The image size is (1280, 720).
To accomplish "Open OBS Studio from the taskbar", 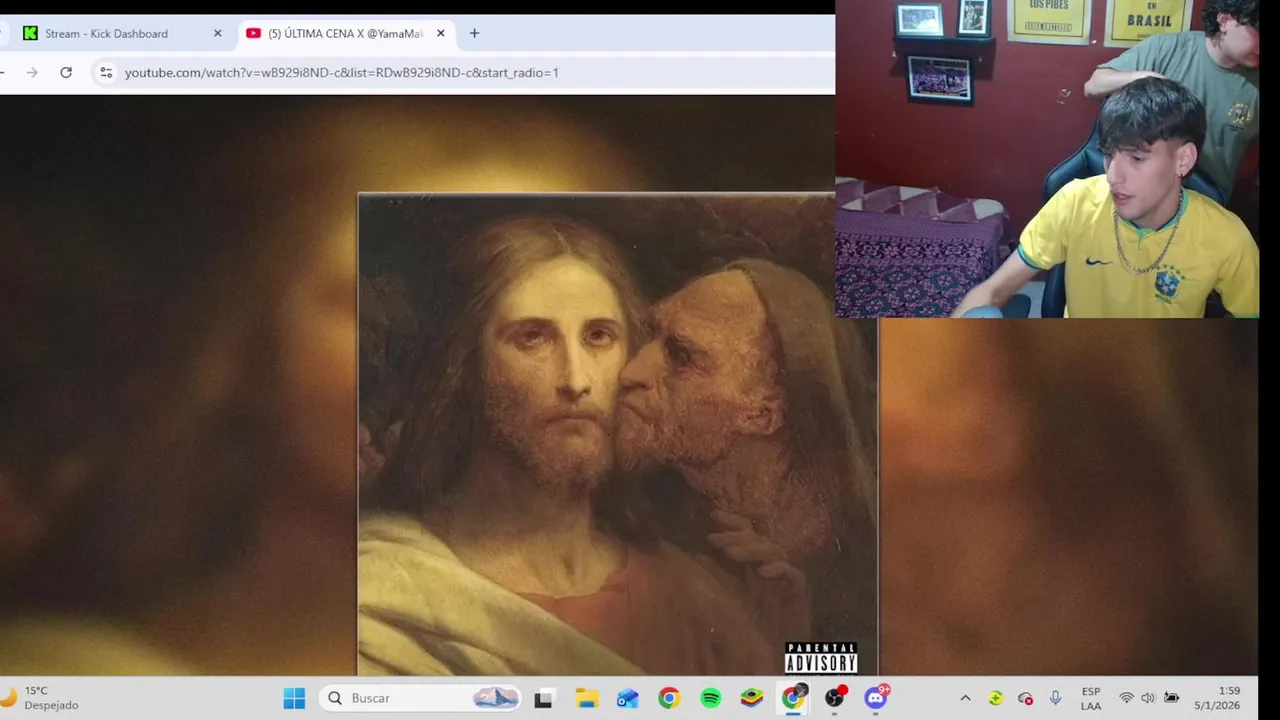I will [x=835, y=698].
